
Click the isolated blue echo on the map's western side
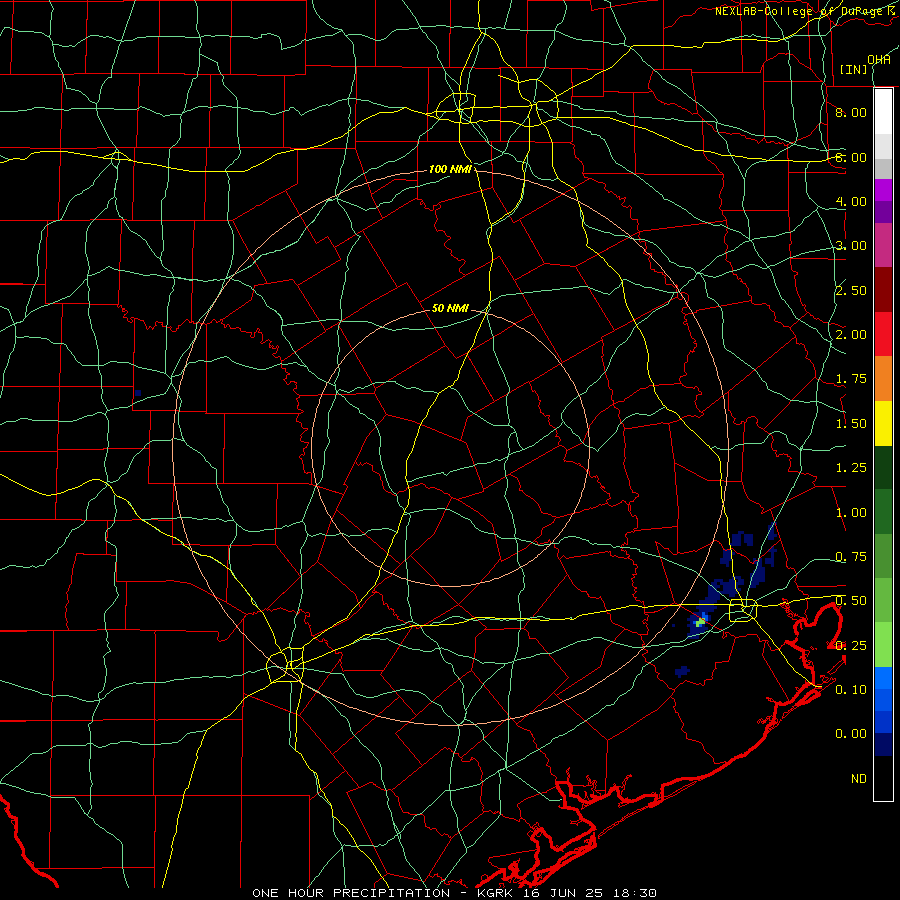(138, 393)
